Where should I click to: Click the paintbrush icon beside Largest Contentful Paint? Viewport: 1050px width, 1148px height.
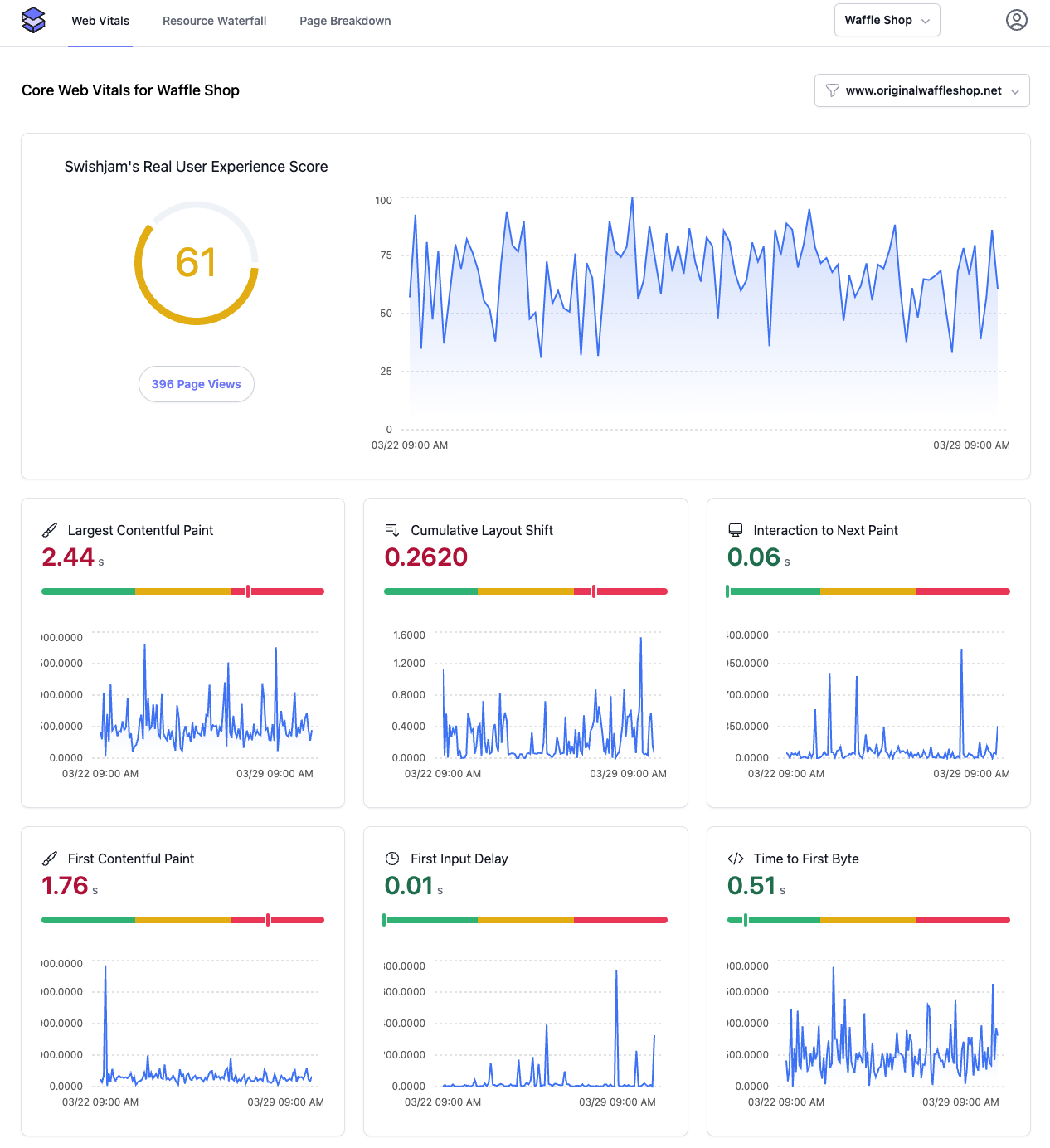click(x=50, y=530)
